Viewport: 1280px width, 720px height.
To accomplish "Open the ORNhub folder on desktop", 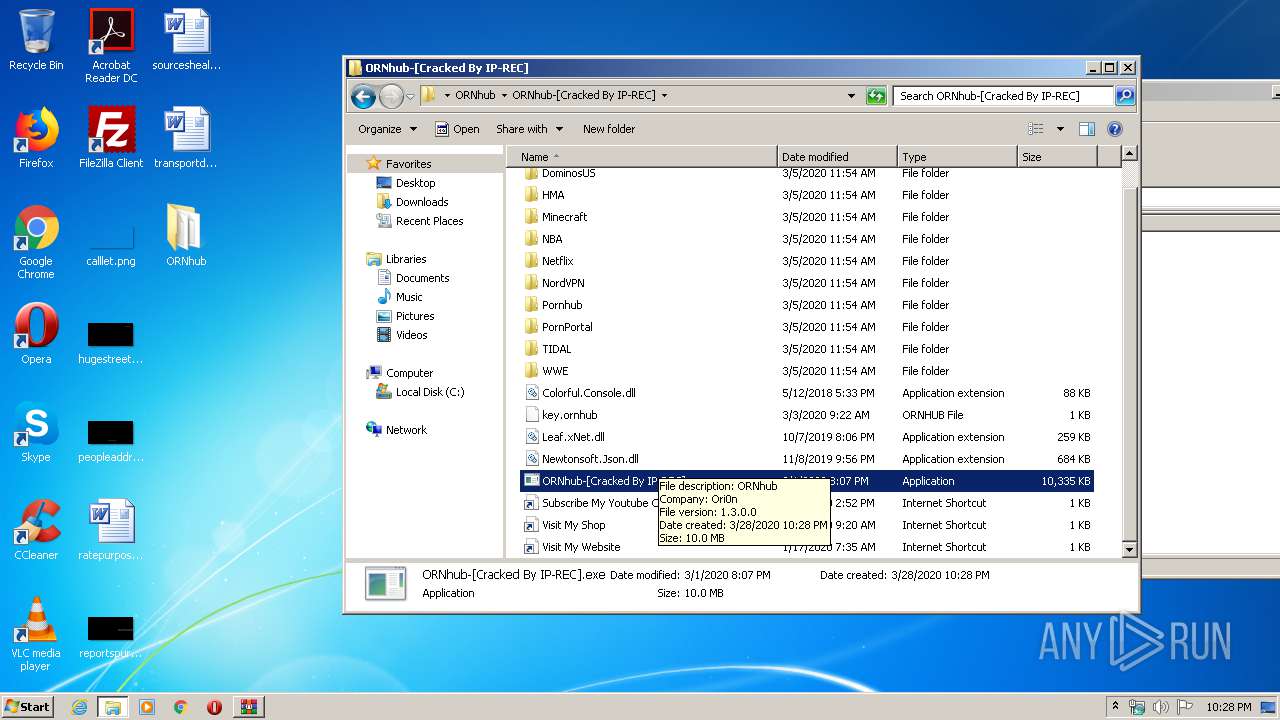I will click(186, 236).
